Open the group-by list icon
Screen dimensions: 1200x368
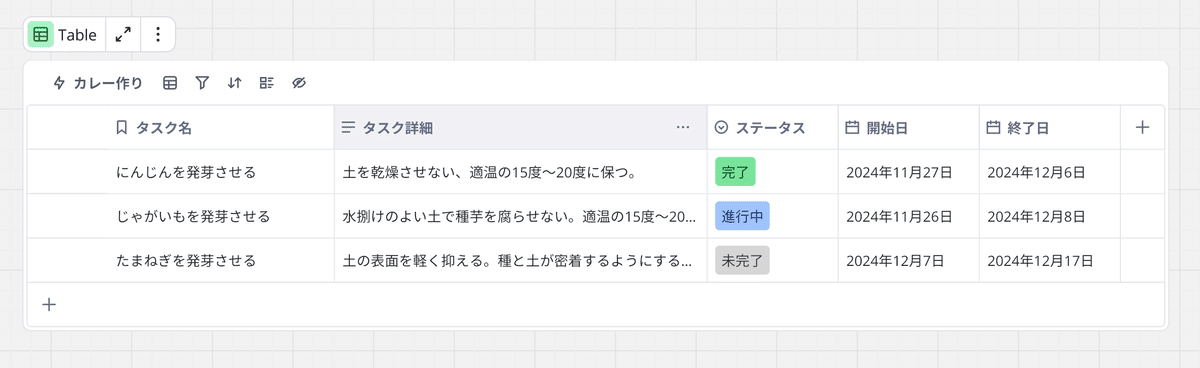tap(266, 83)
